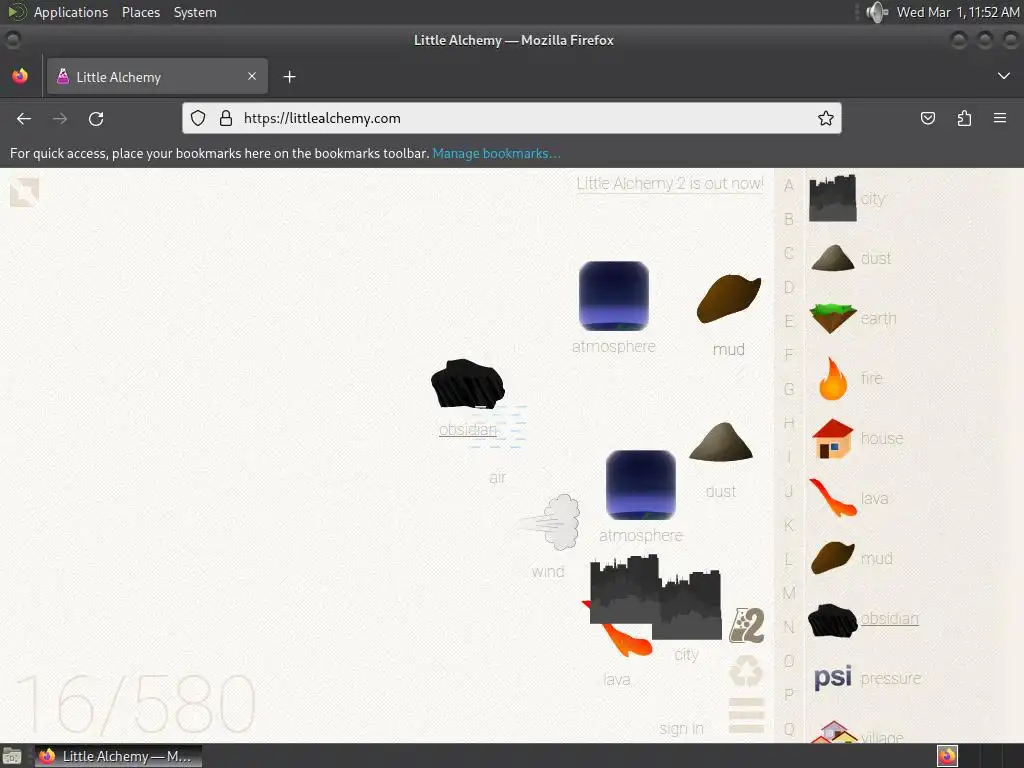Close the Little Alchemy tab
The height and width of the screenshot is (768, 1024).
(252, 76)
